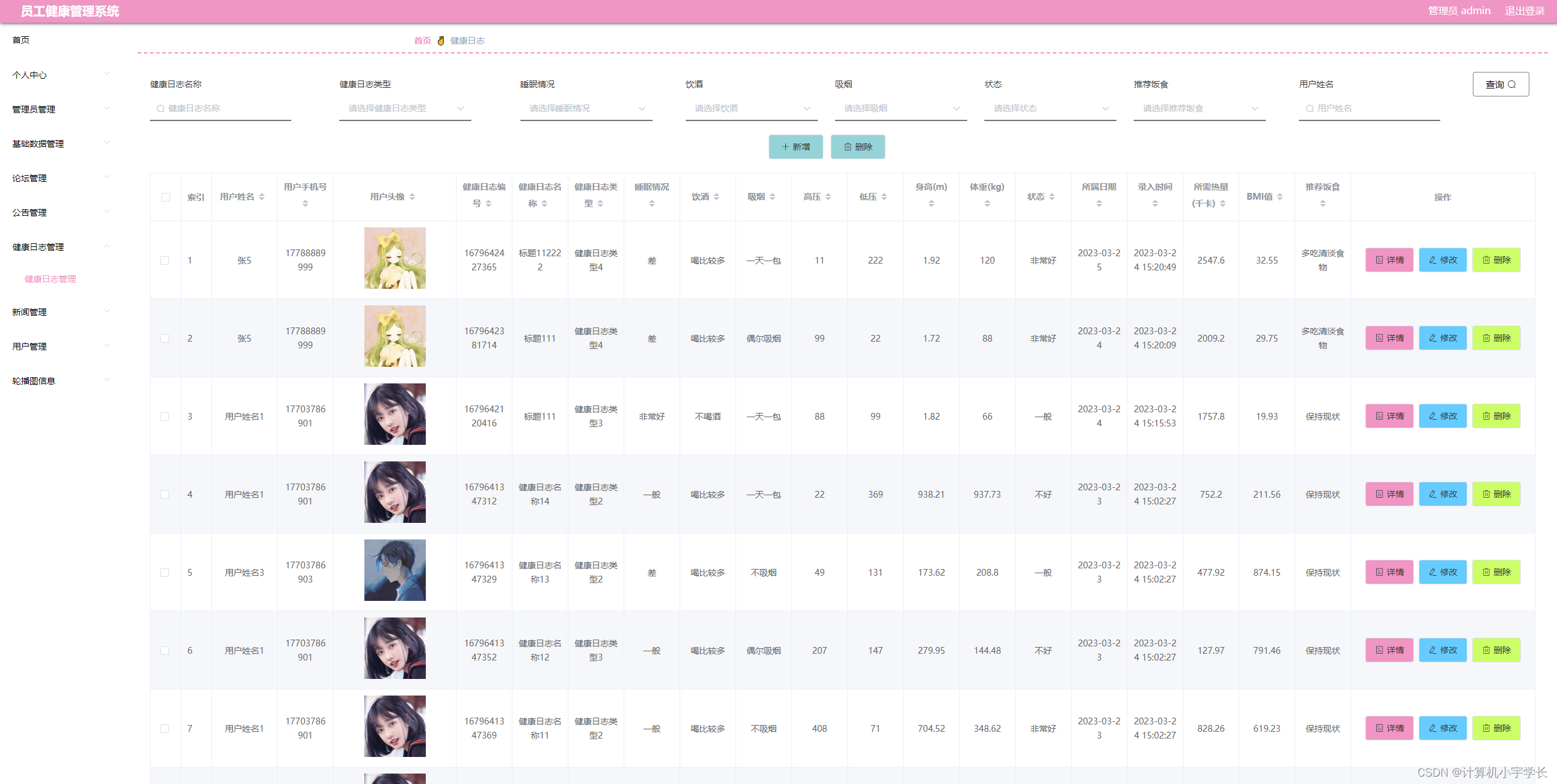Click sort arrows on 高压 column header

click(828, 197)
